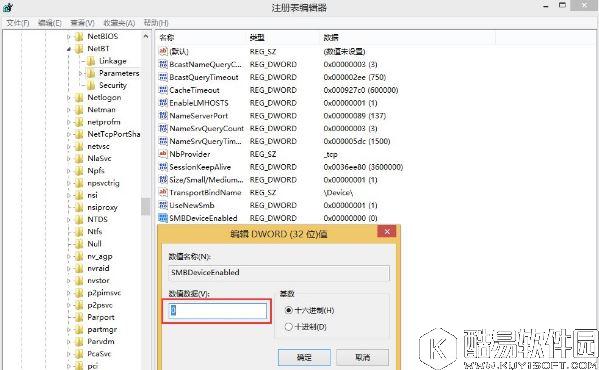Image resolution: width=599 pixels, height=370 pixels.
Task: Expand the netprofm tree node arrow
Action: point(69,122)
